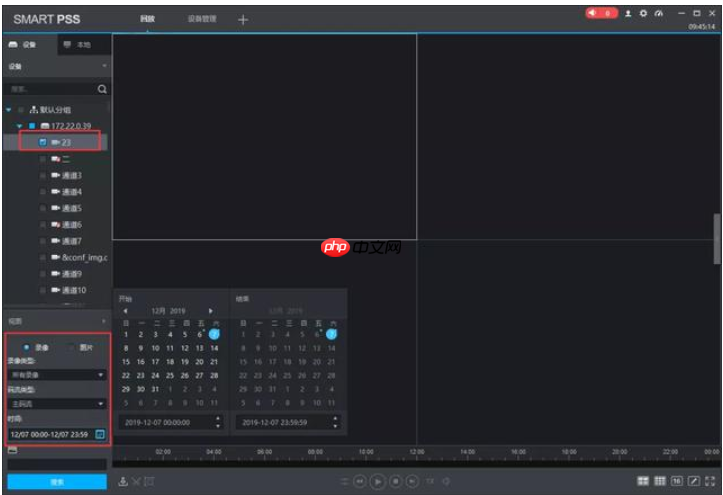The width and height of the screenshot is (723, 495).
Task: Check the box for 通道3
Action: click(x=42, y=175)
